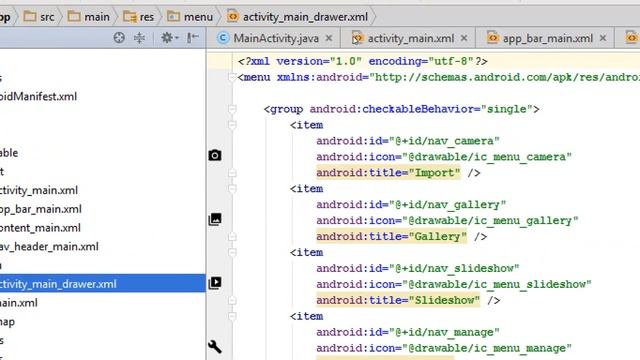Click the scroll-from-source target icon
Screen dimensions: 640x360
[x=119, y=38]
